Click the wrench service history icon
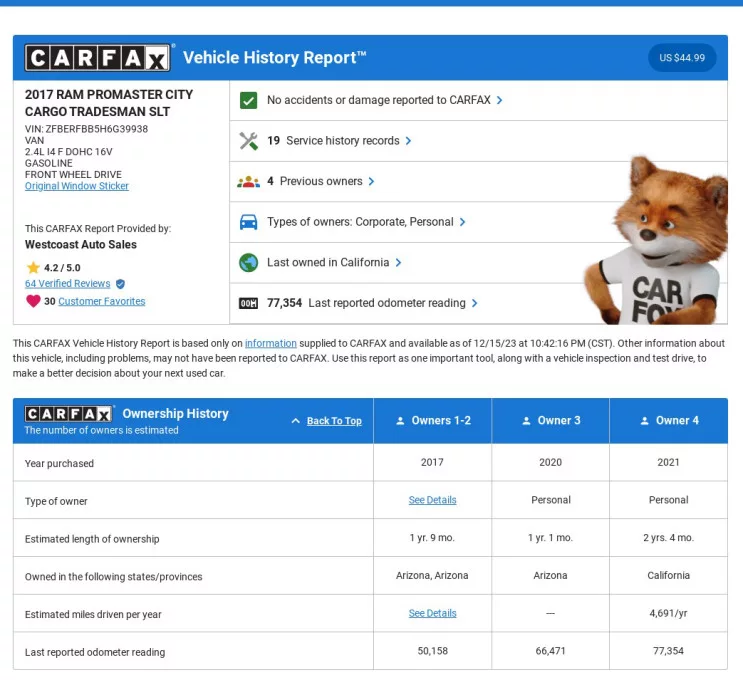This screenshot has width=743, height=680. click(249, 141)
